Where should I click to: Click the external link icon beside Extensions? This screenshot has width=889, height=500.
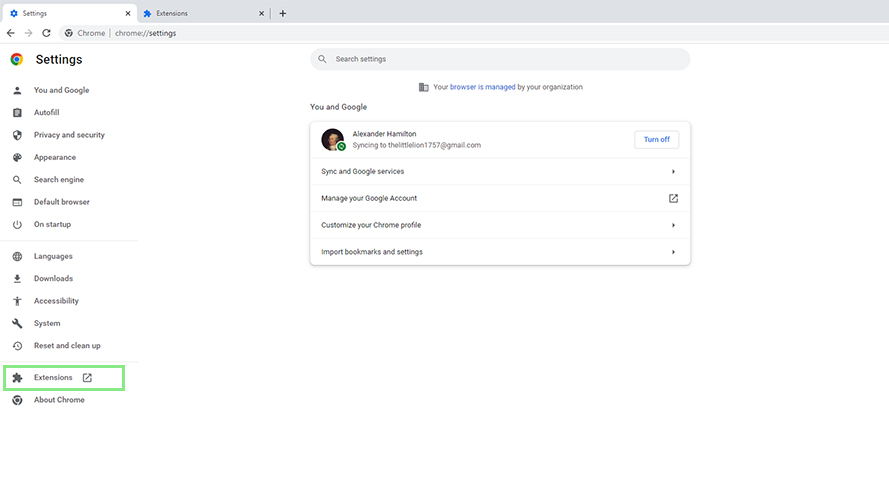87,378
